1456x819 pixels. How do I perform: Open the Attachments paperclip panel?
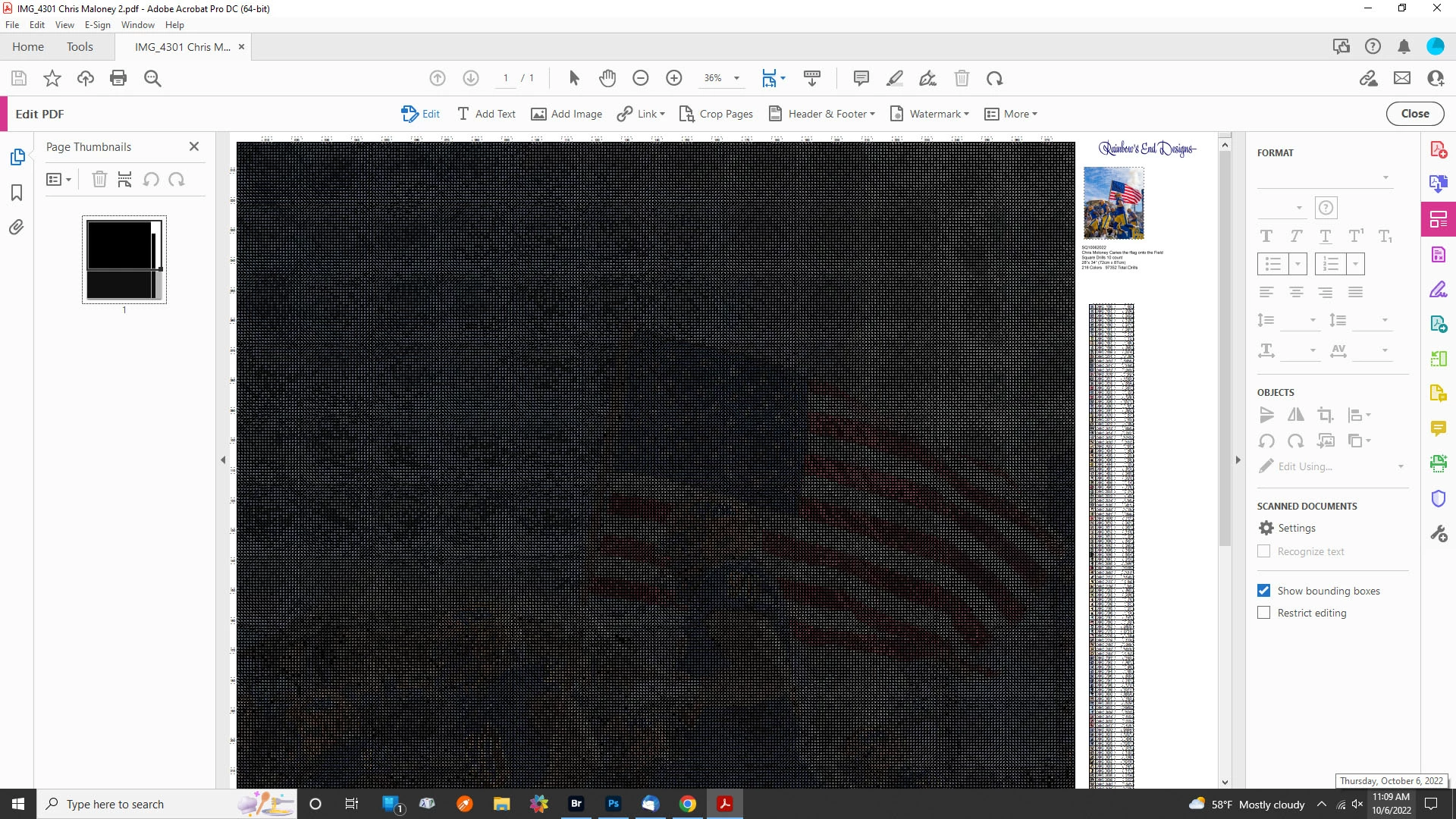click(16, 227)
